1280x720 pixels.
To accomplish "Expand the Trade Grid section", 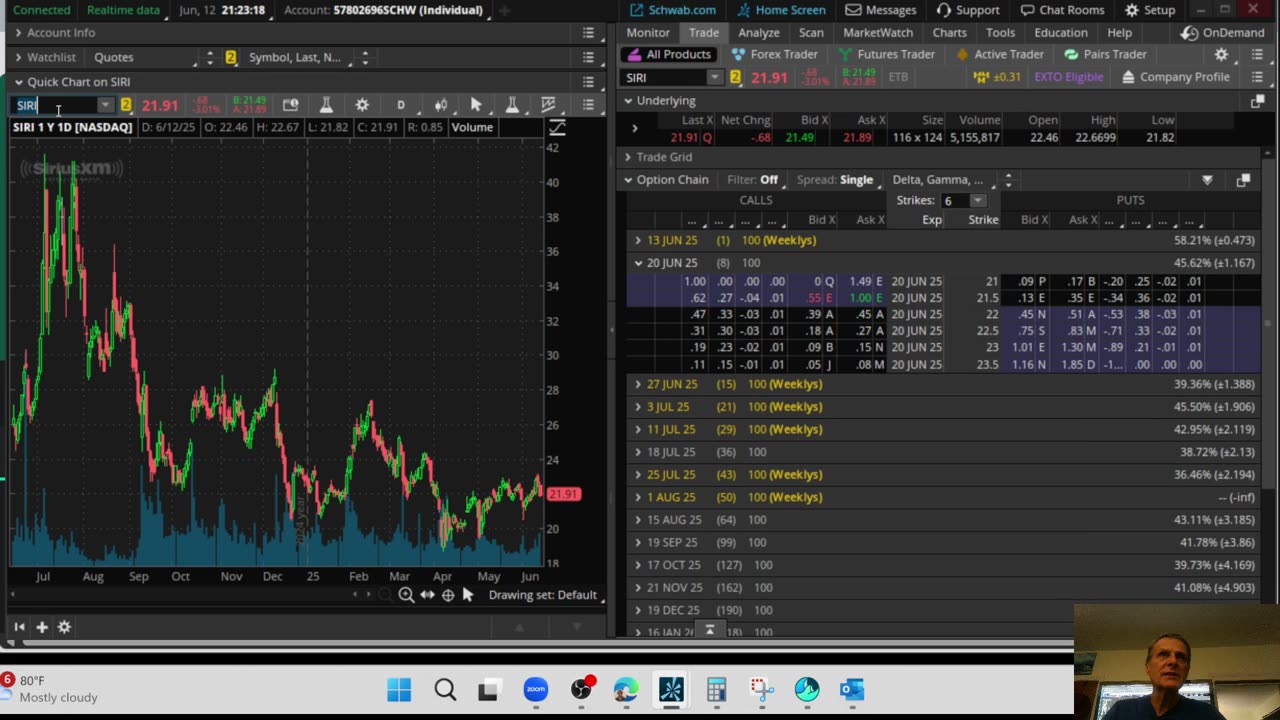I will [x=628, y=157].
